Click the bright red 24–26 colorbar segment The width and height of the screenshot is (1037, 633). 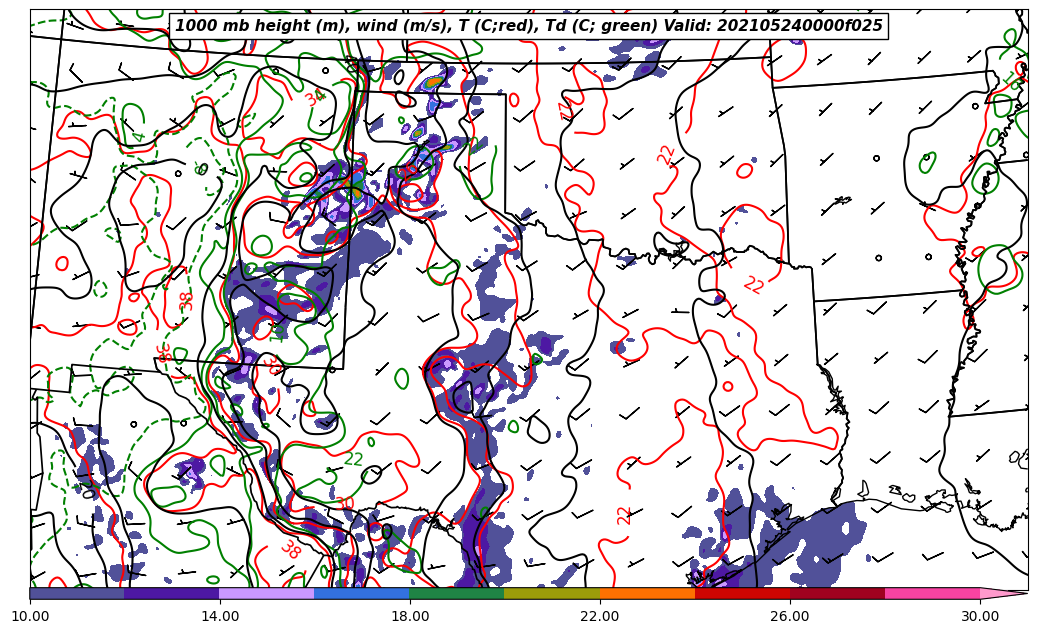(743, 593)
